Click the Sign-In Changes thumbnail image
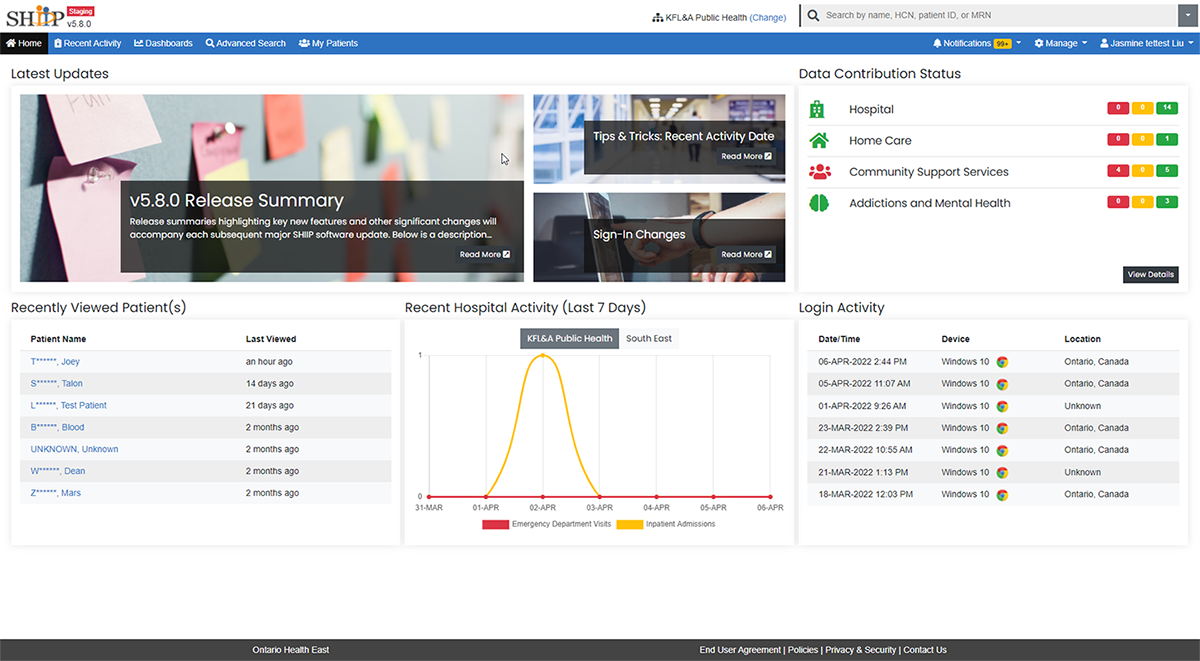 [x=659, y=237]
